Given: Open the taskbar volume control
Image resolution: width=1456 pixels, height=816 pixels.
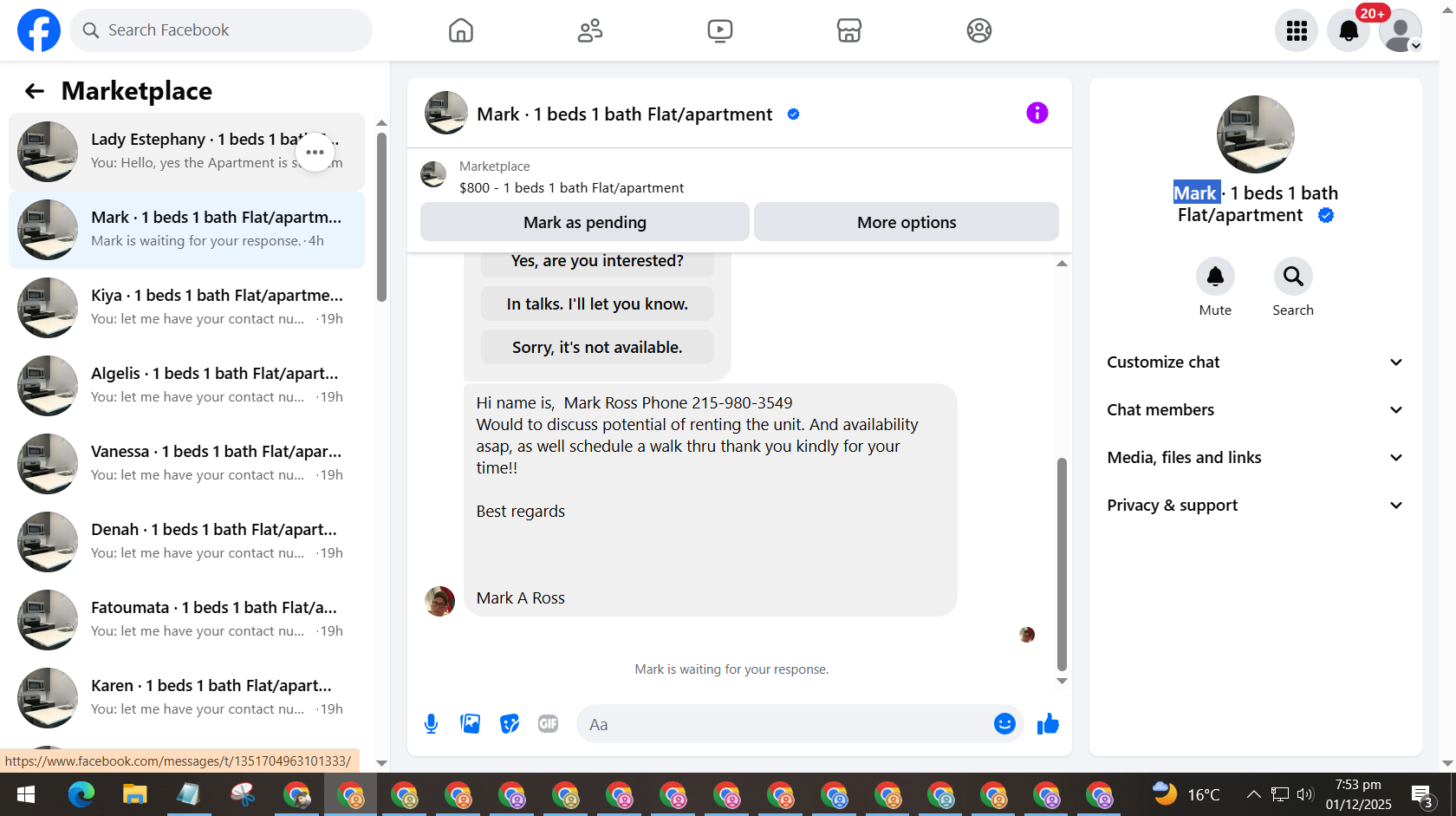Looking at the screenshot, I should 1306,794.
